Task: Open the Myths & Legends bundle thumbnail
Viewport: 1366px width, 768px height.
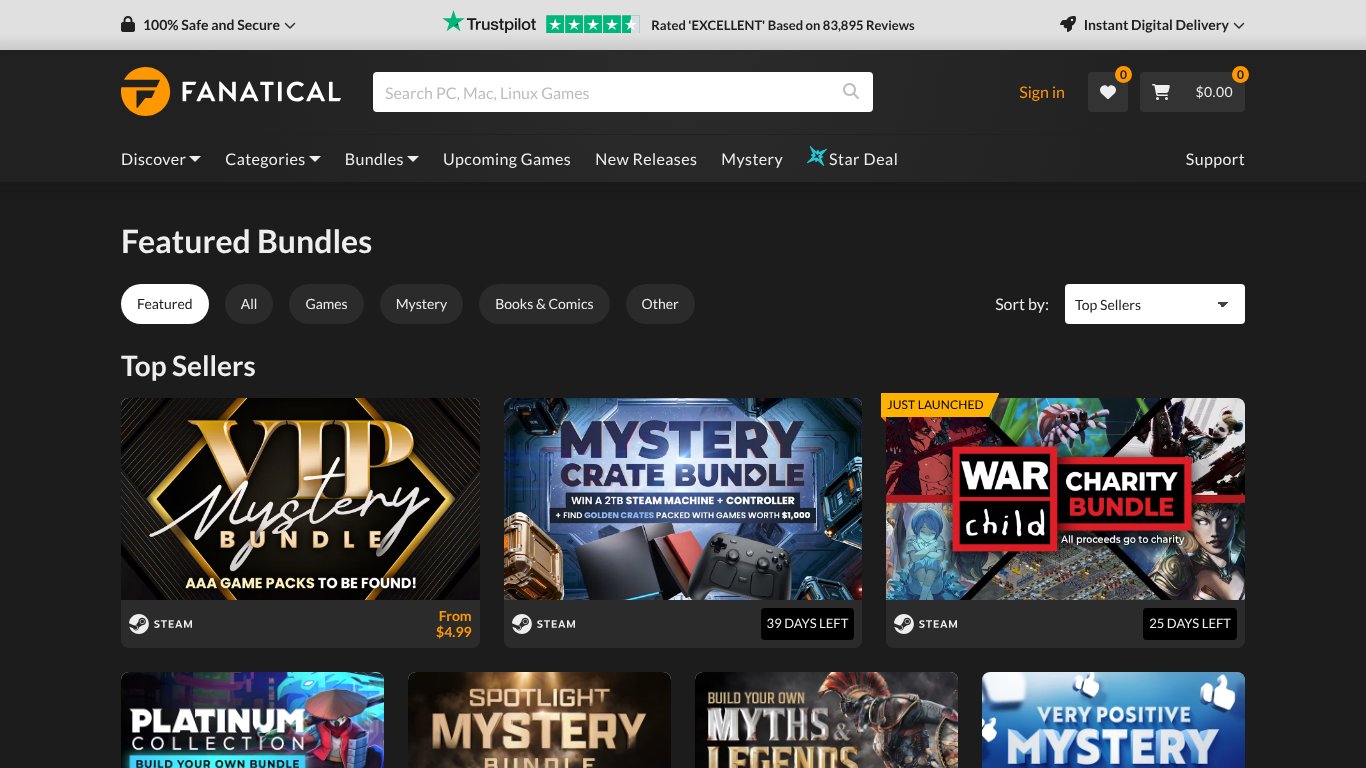Action: click(826, 720)
